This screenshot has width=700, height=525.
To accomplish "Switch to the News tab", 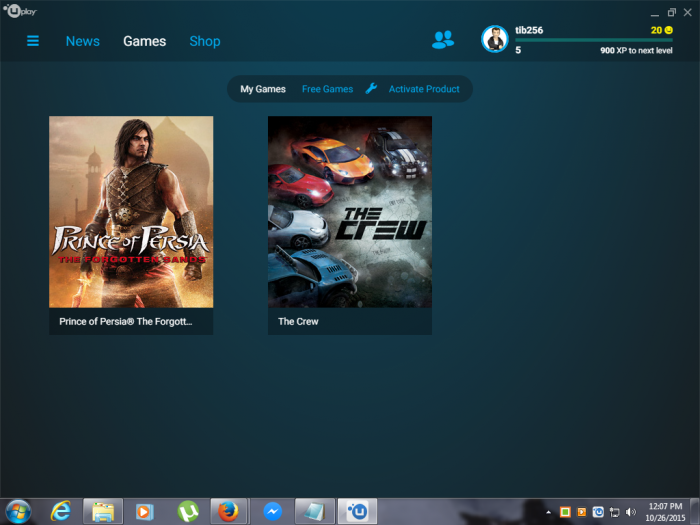I will coord(83,41).
